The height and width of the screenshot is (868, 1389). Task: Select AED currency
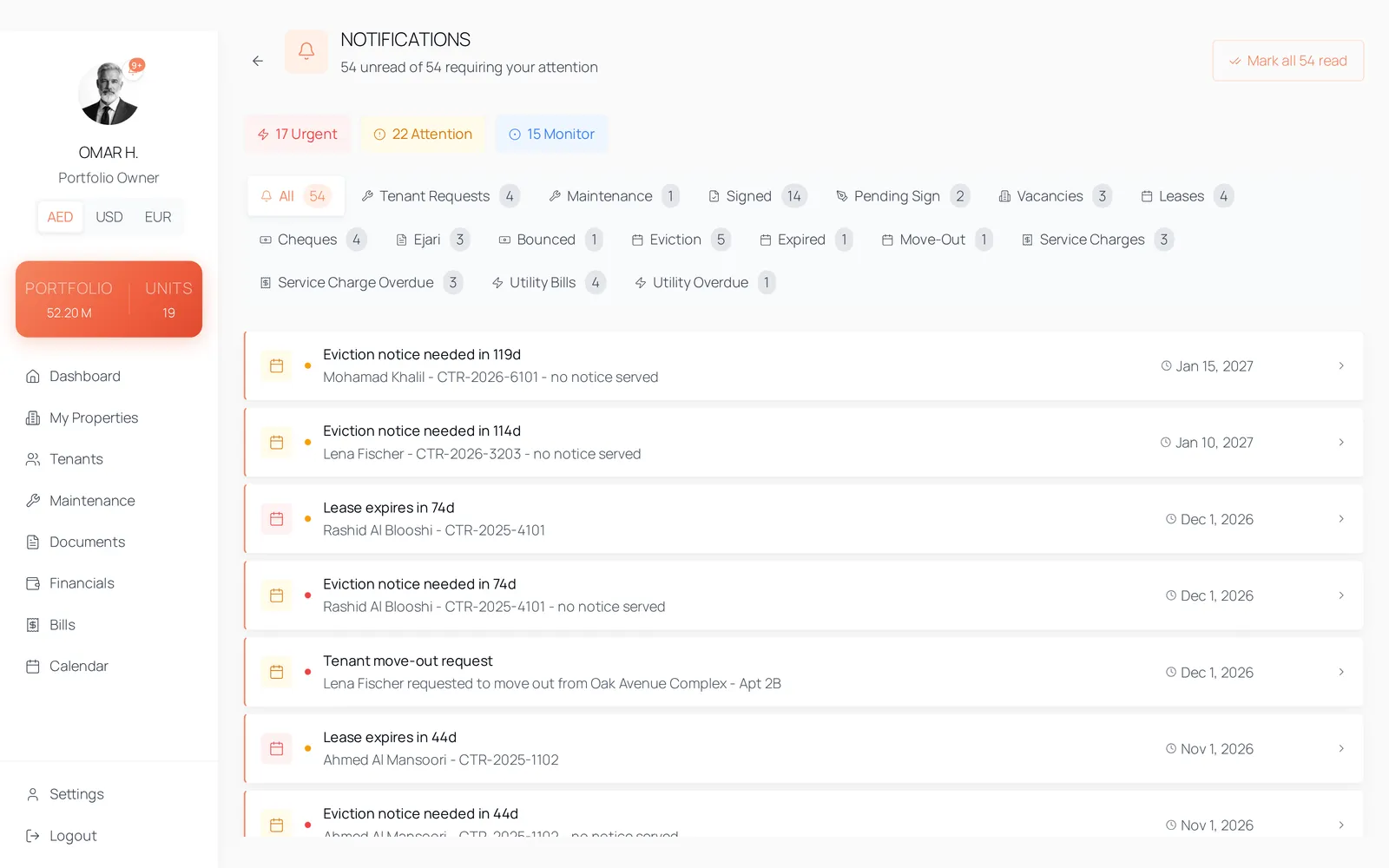(x=60, y=217)
